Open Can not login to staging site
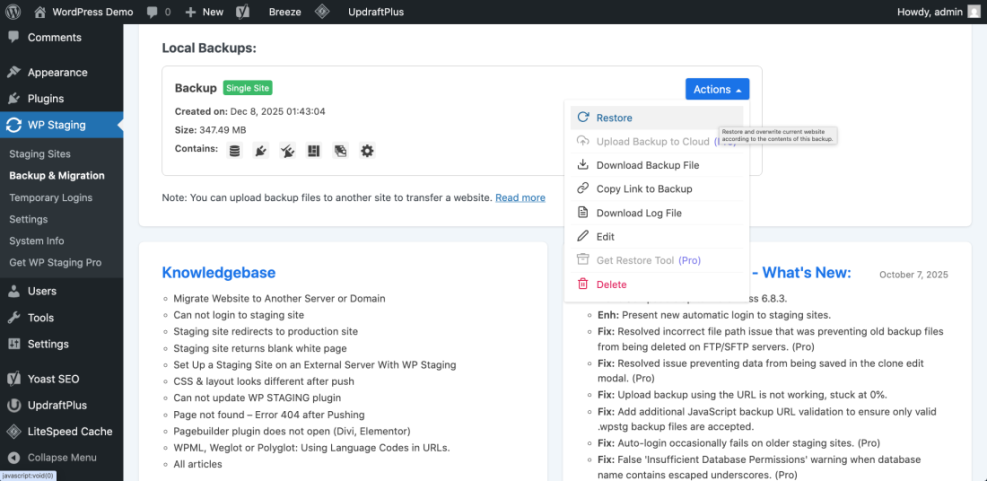 [x=239, y=315]
